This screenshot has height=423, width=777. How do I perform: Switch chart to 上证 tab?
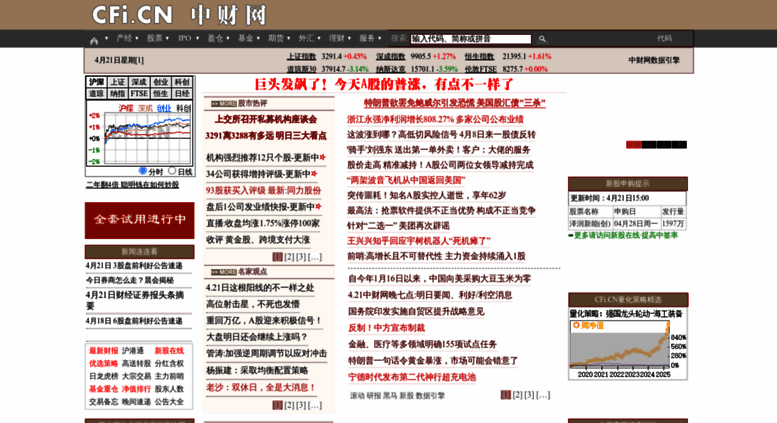click(117, 82)
